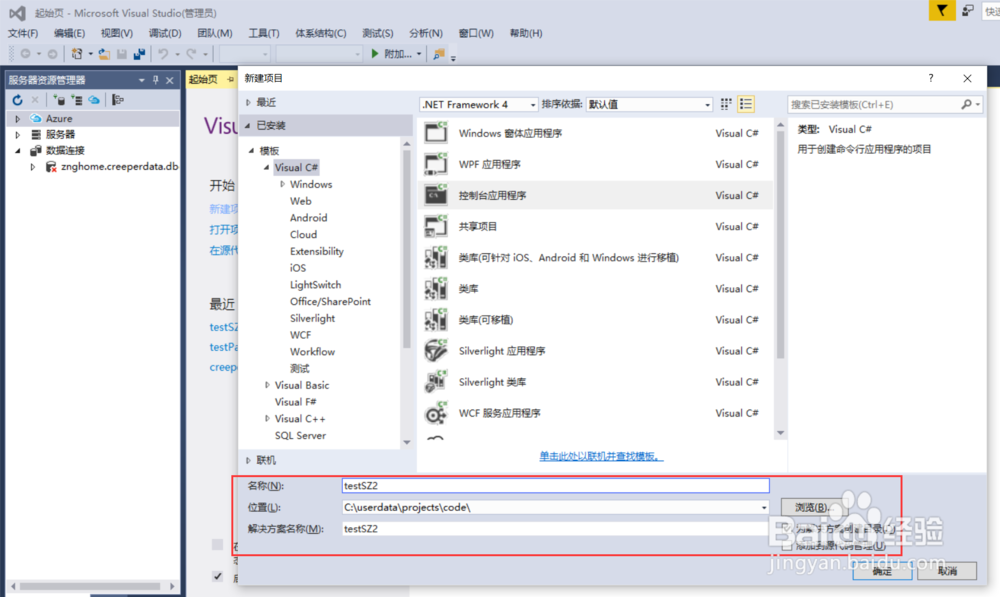This screenshot has height=597, width=1000.
Task: Click the notification filter flag icon
Action: [x=941, y=10]
